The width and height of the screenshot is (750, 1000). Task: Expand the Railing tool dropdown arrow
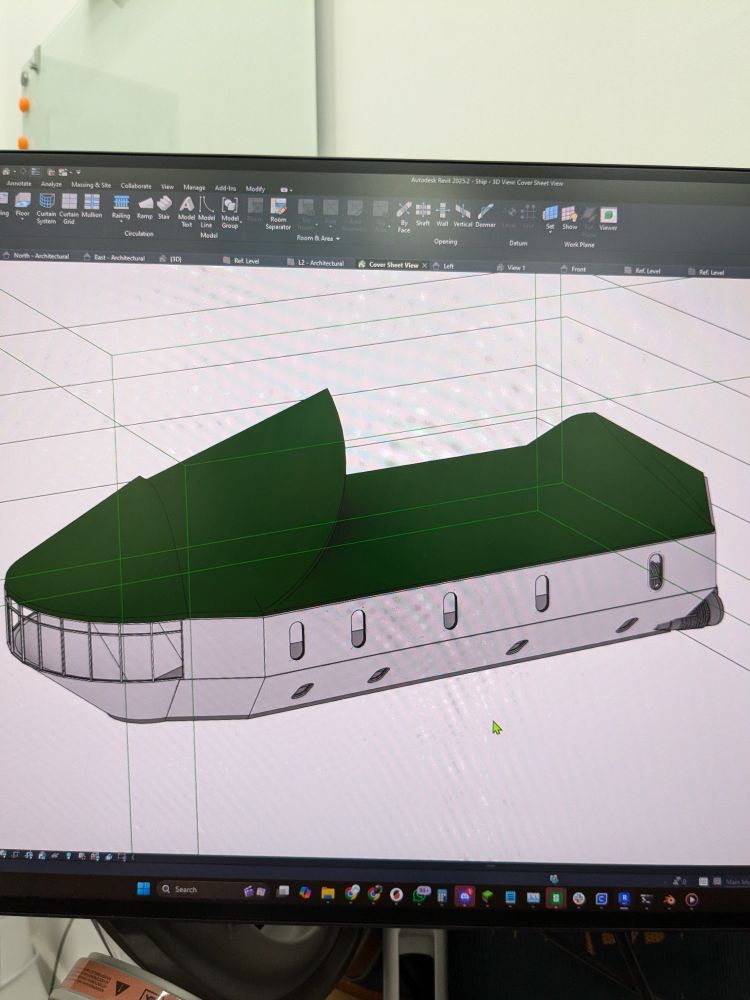coord(121,223)
